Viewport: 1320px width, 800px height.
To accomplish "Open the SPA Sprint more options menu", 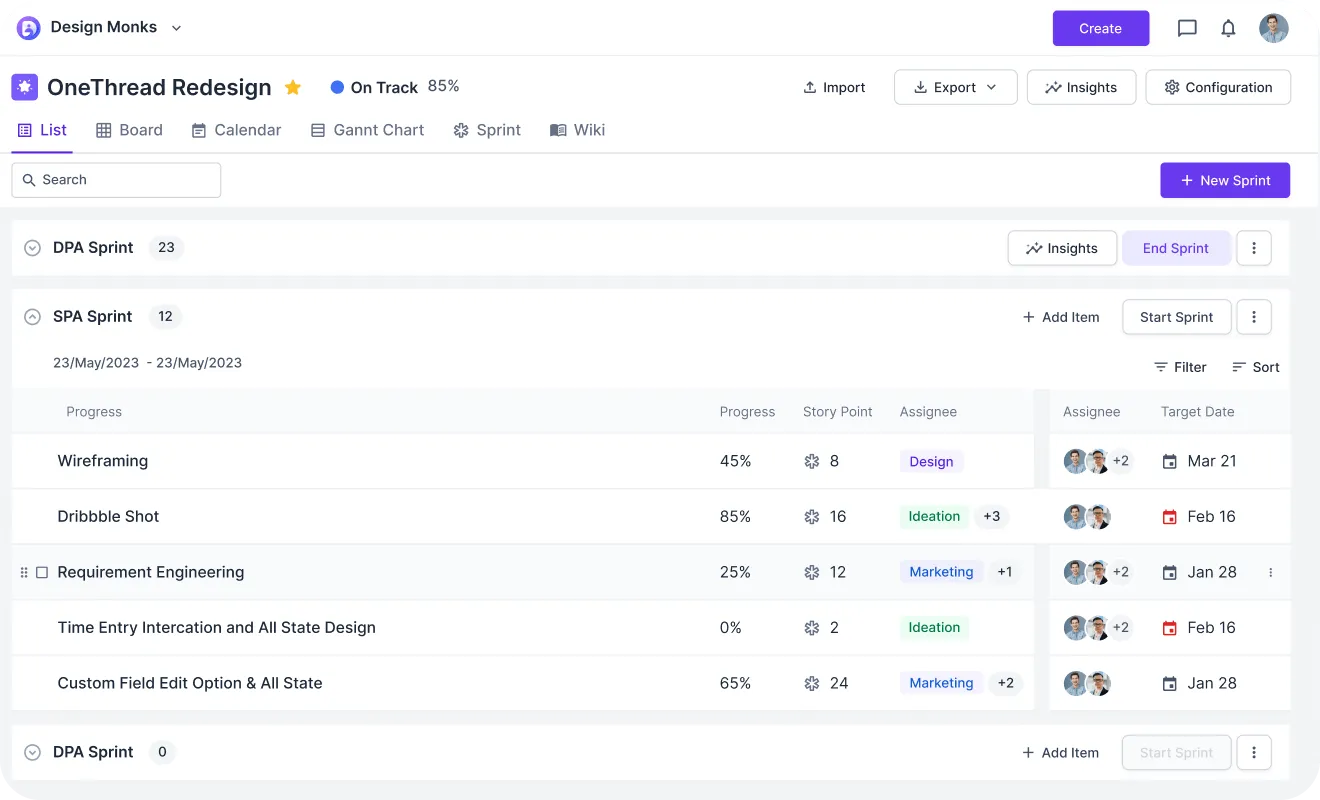I will 1254,317.
